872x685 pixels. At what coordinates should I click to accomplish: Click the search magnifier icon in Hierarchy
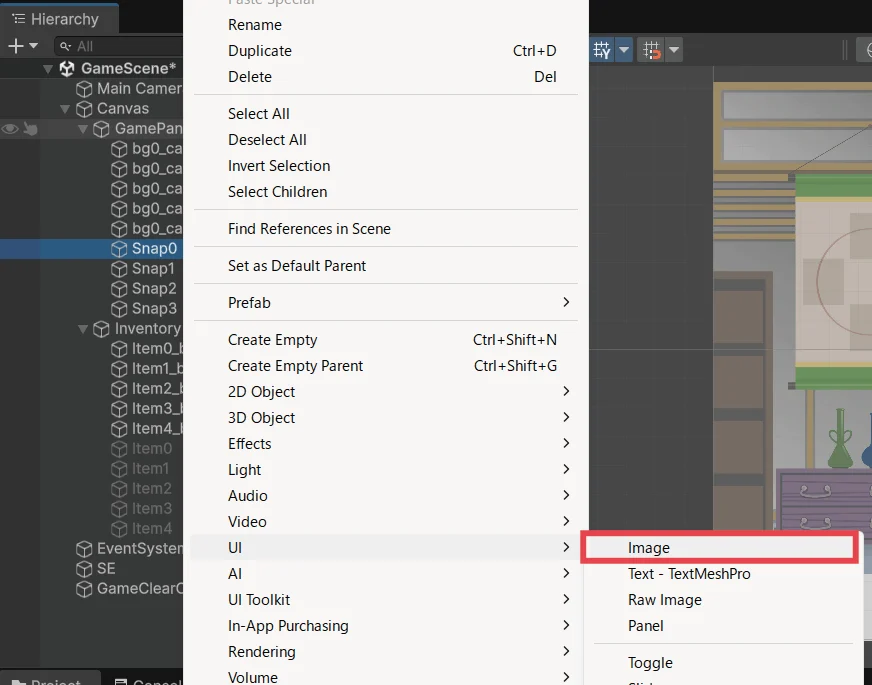point(66,46)
